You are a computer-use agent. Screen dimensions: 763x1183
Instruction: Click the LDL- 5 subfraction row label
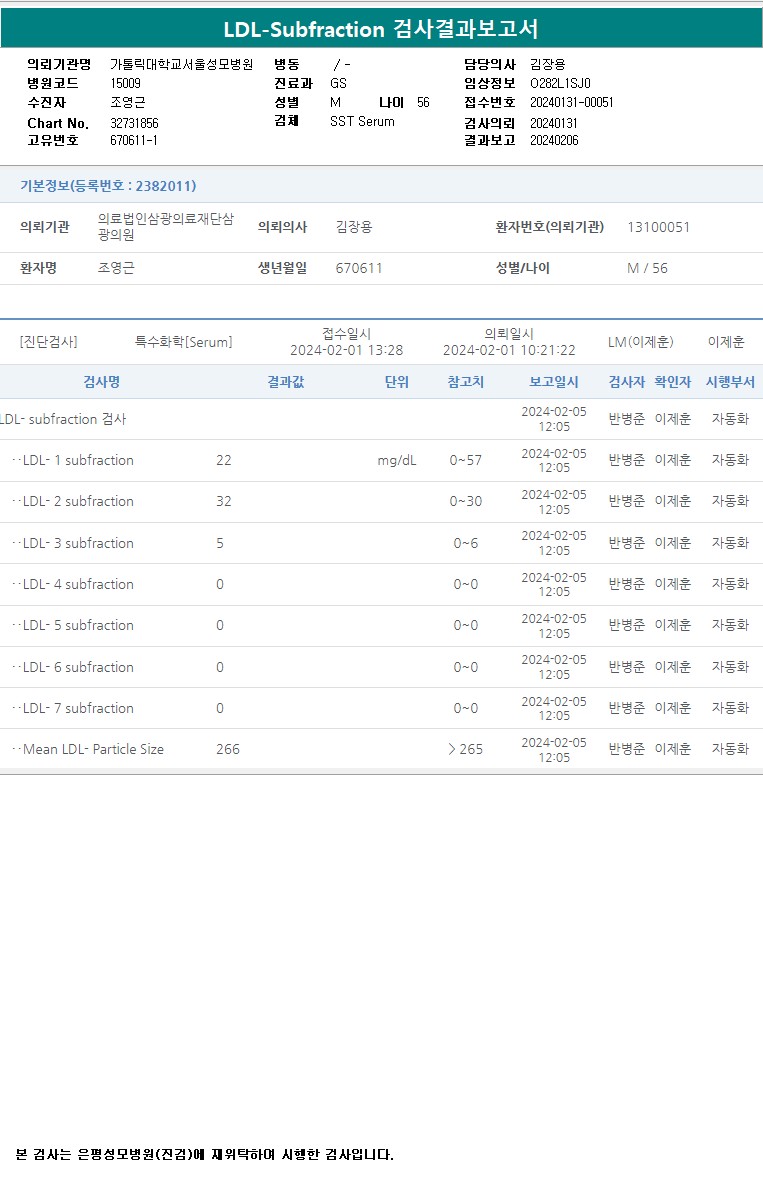[77, 625]
